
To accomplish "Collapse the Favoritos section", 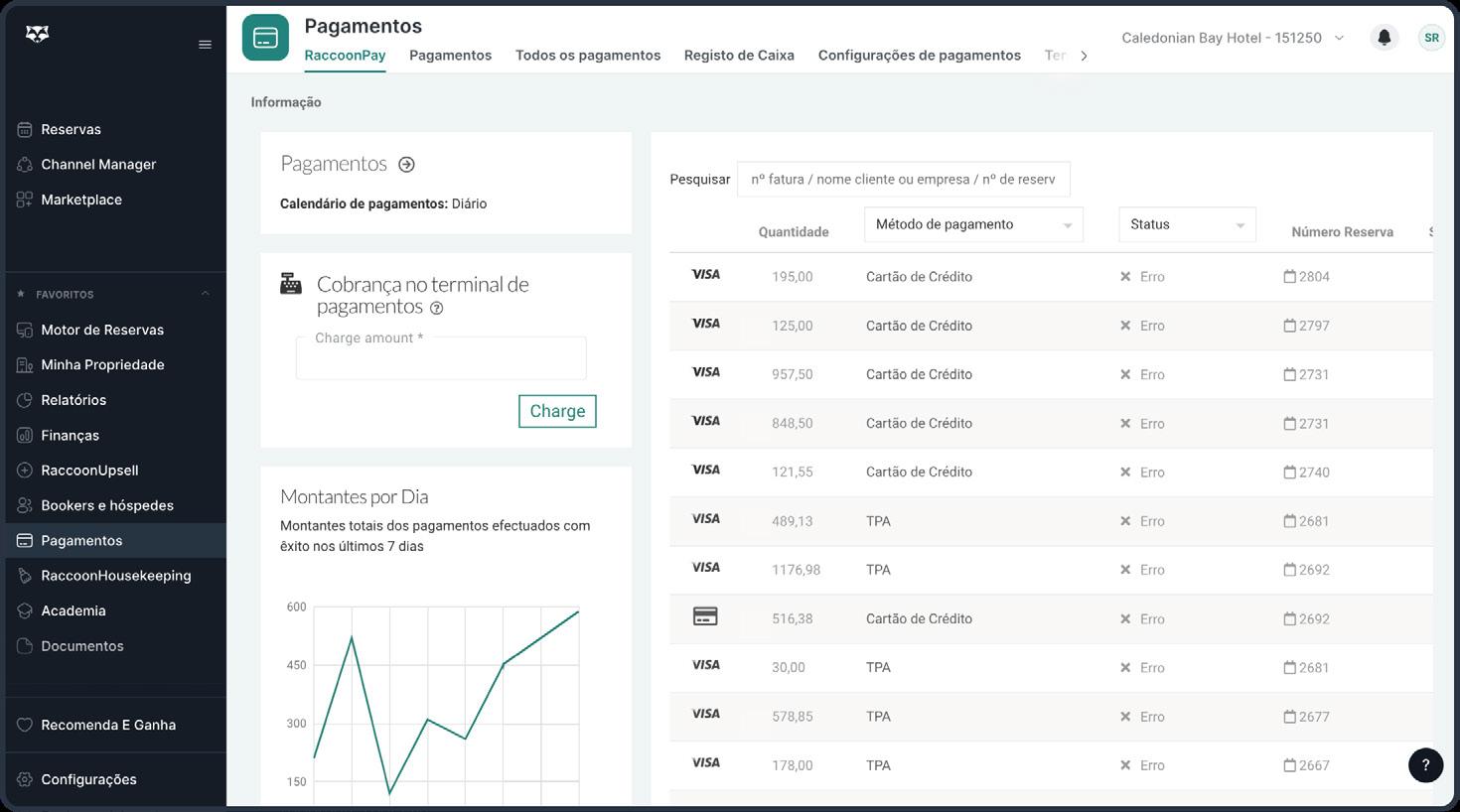I will pos(206,294).
